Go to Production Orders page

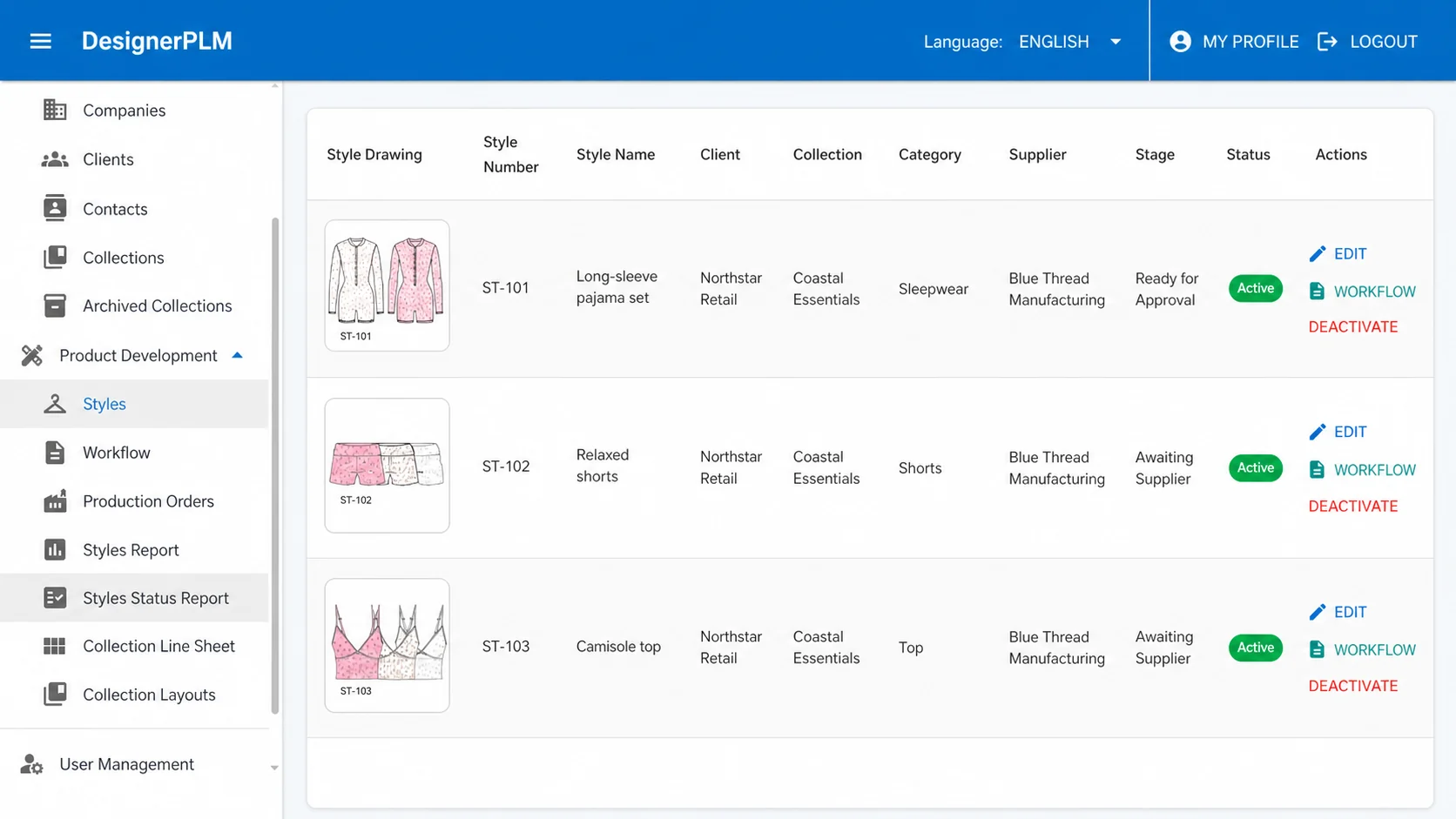tap(134, 501)
